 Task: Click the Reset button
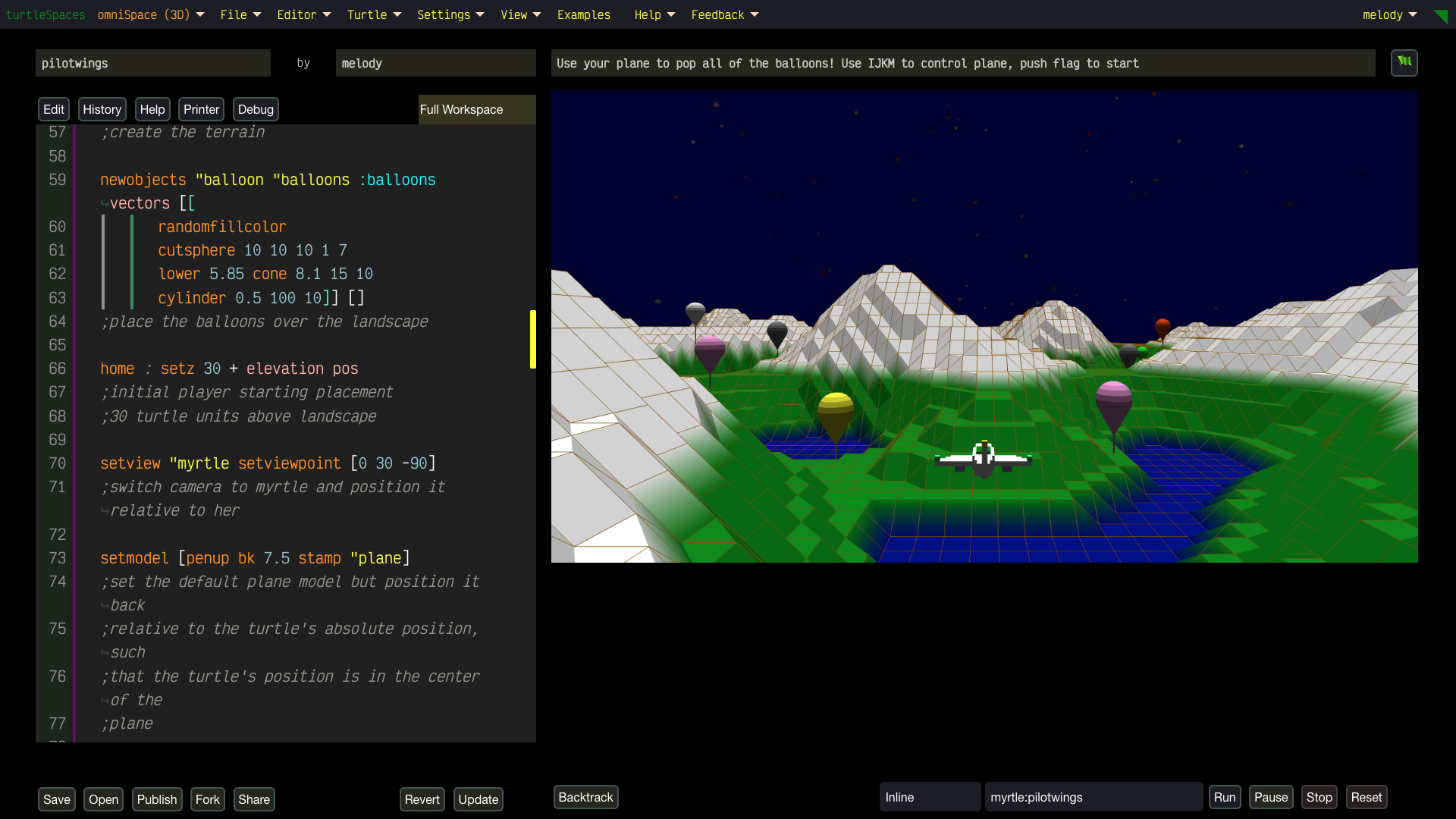1366,797
